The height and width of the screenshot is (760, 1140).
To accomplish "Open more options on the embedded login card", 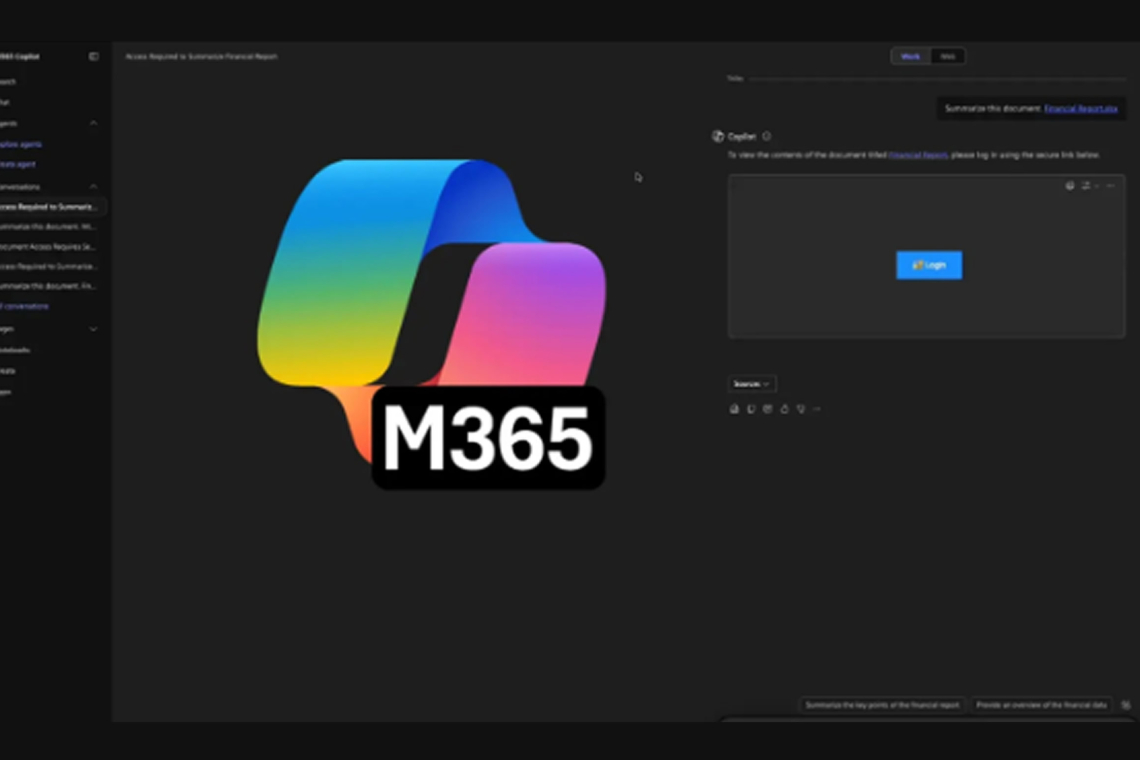I will (1110, 186).
